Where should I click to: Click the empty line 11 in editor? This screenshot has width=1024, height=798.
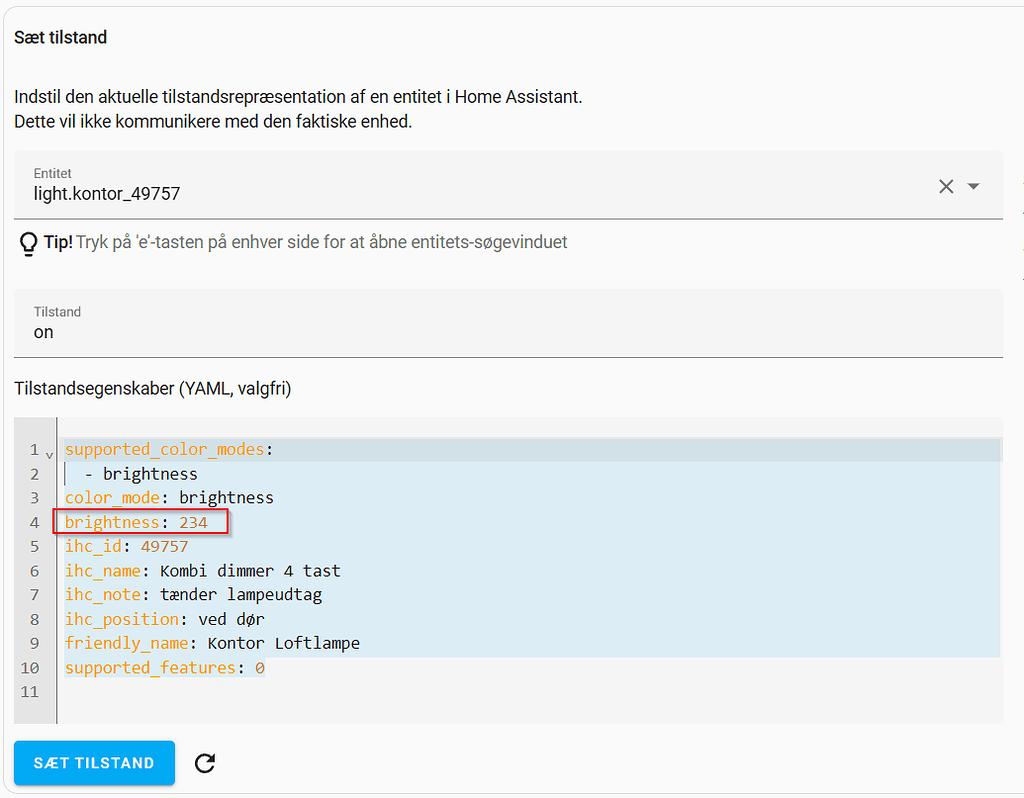(x=300, y=692)
